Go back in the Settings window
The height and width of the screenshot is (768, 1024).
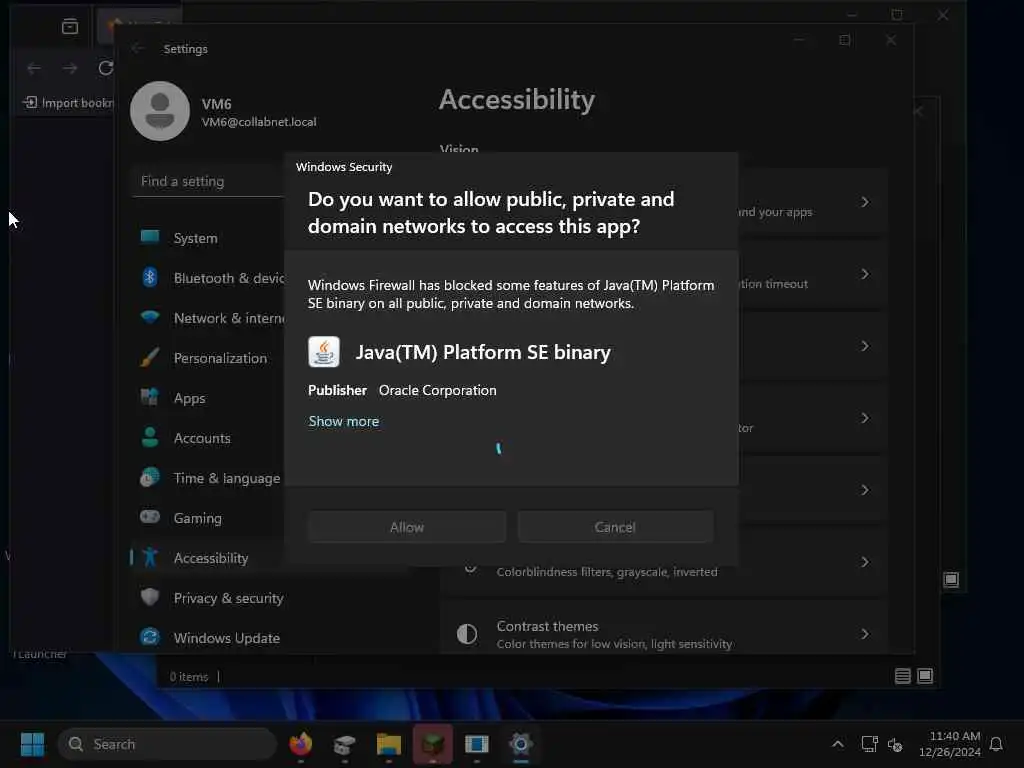pyautogui.click(x=137, y=48)
